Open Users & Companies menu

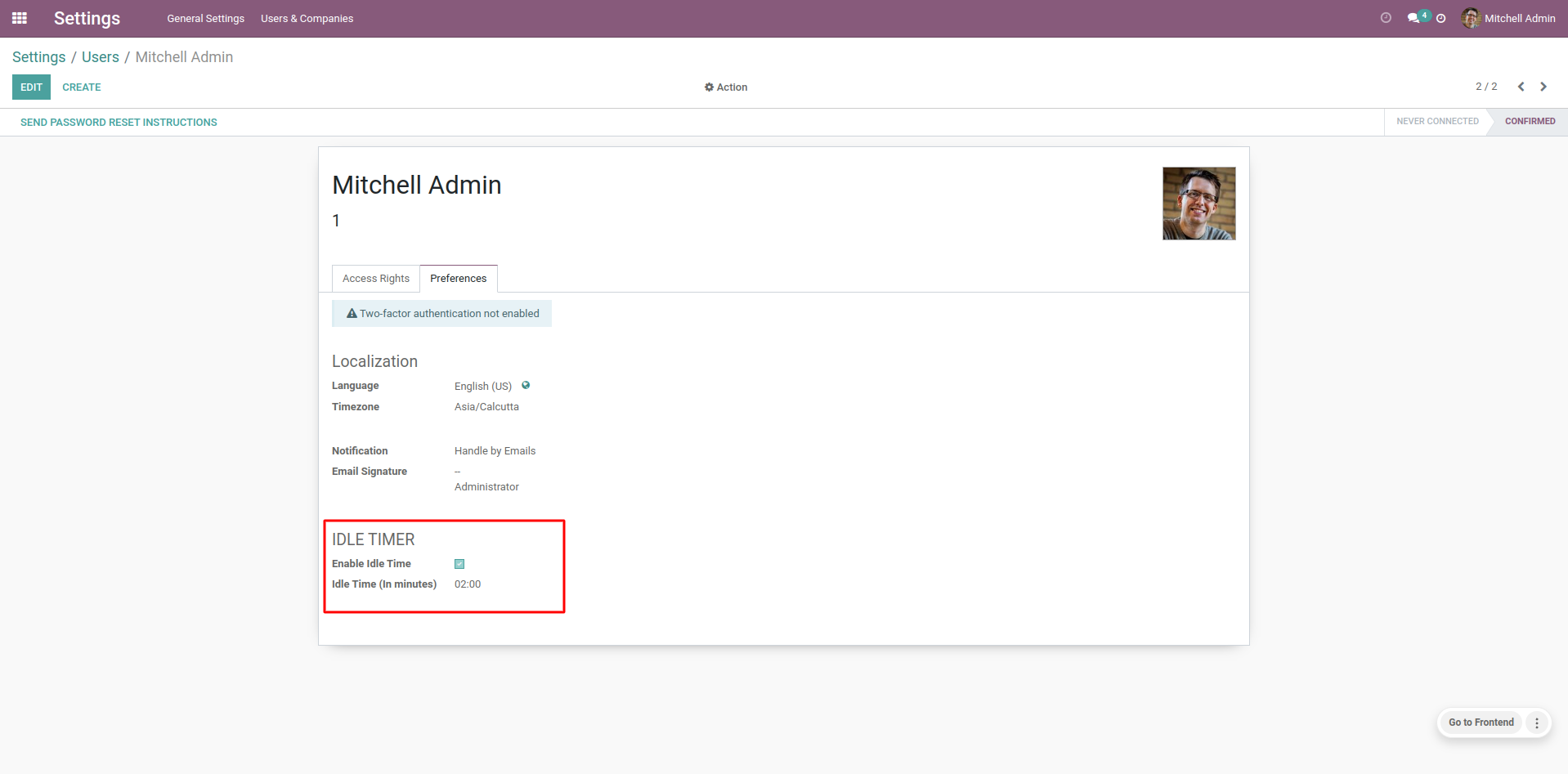(x=307, y=19)
